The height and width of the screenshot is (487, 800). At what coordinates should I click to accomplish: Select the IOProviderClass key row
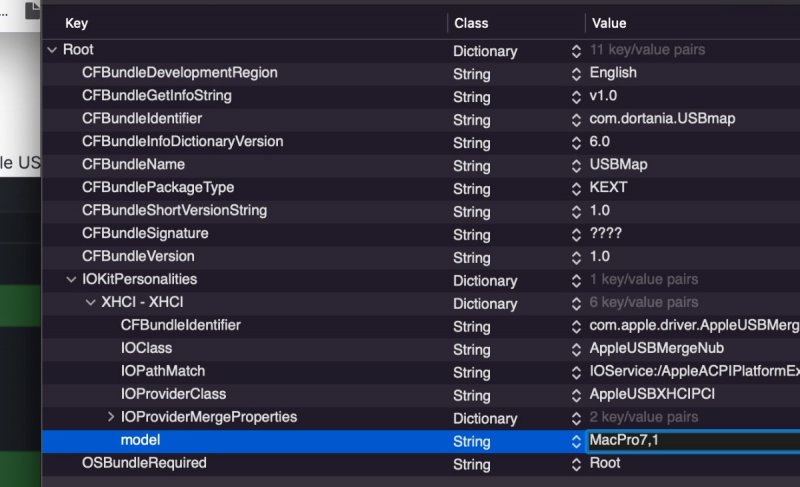174,394
